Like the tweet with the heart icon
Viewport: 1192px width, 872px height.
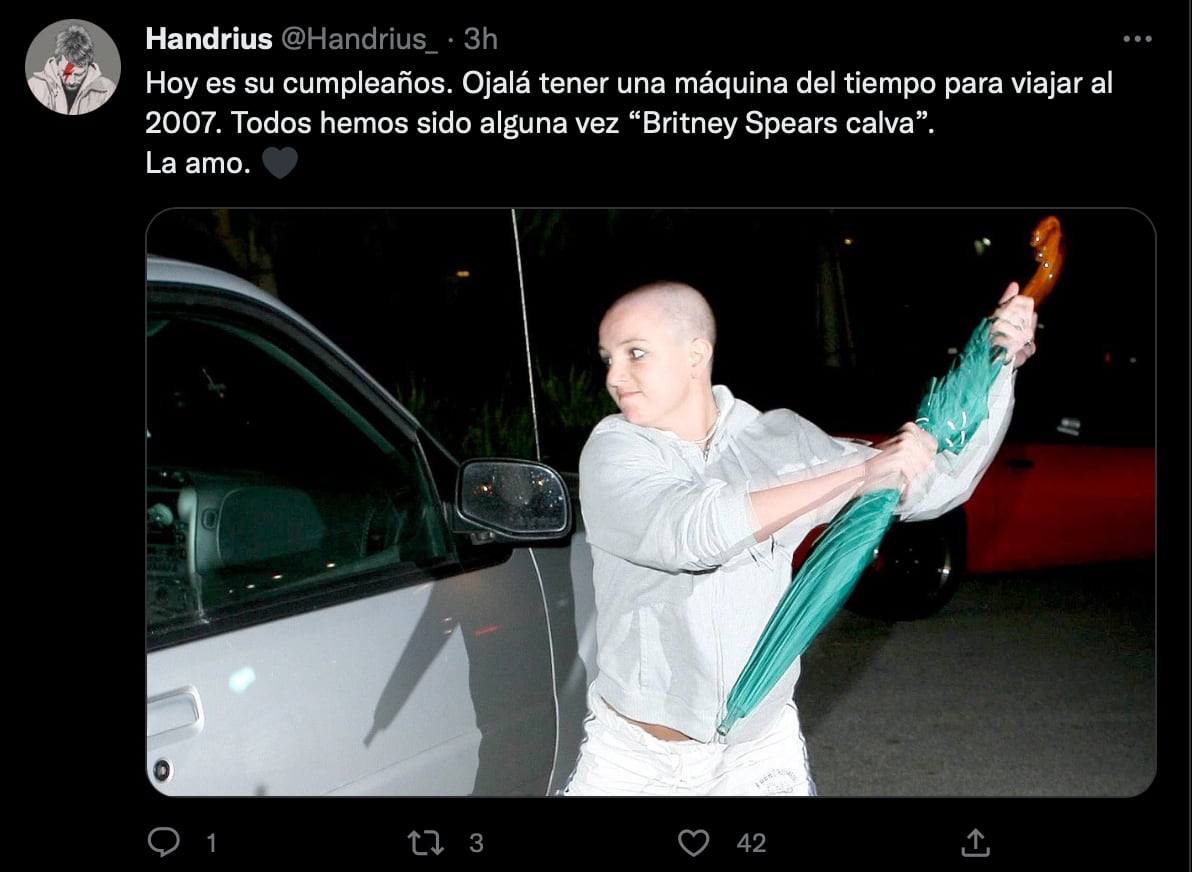[x=693, y=842]
